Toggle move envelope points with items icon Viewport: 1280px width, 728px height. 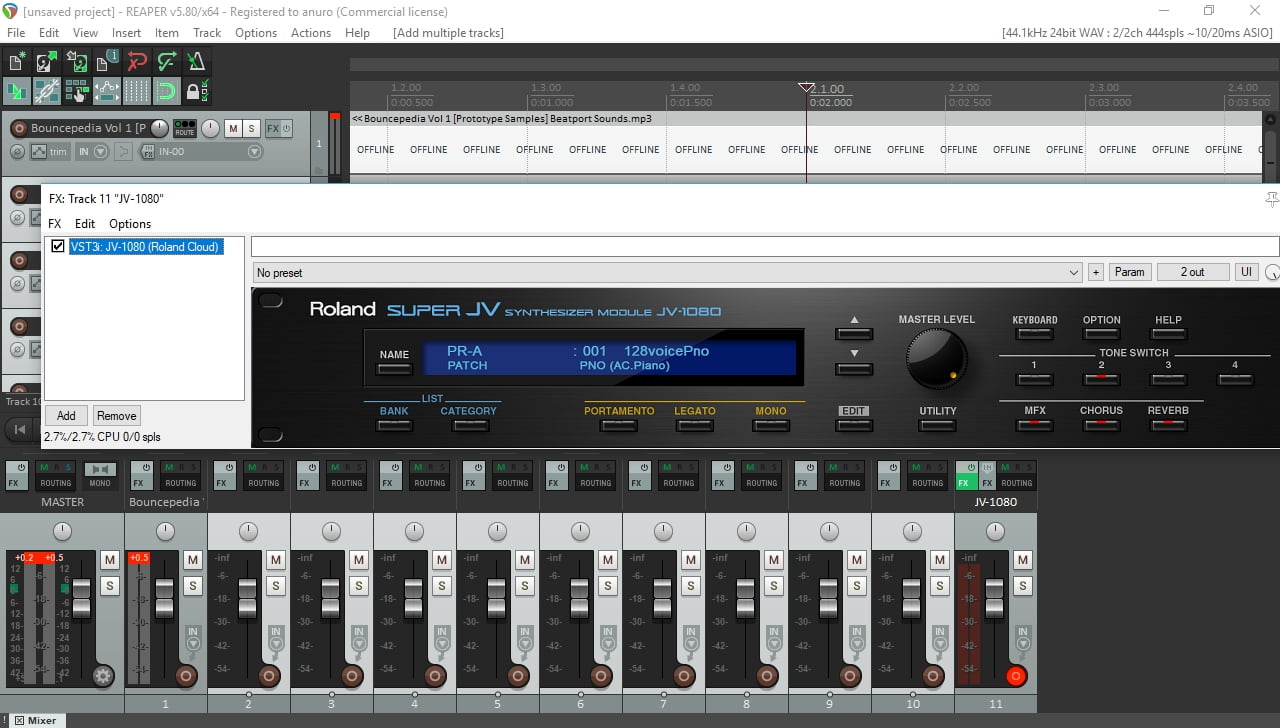coord(106,91)
